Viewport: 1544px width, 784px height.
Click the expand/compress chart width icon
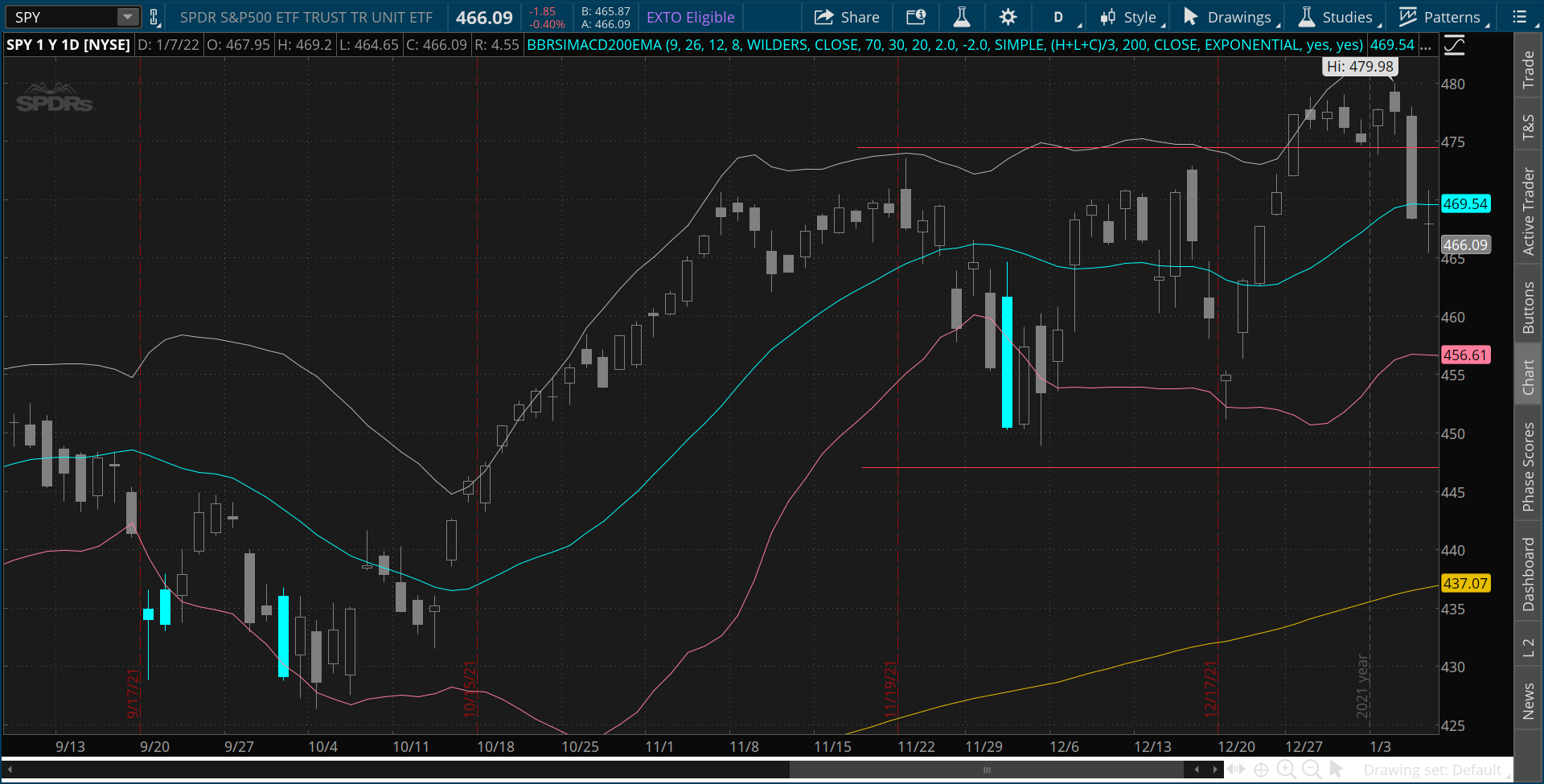(x=1236, y=770)
